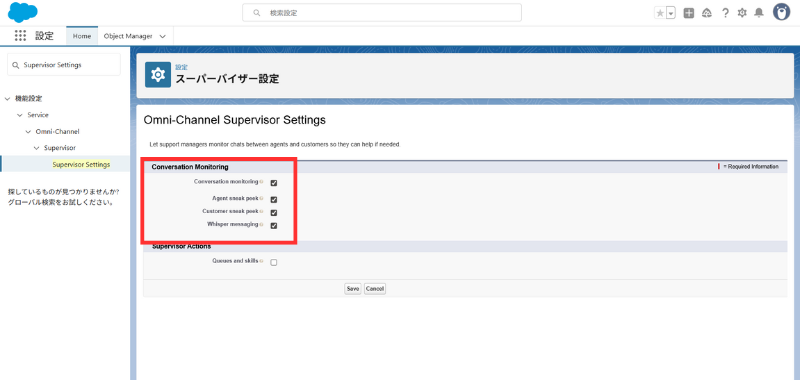Enable the Queues and skills checkbox

[x=273, y=263]
